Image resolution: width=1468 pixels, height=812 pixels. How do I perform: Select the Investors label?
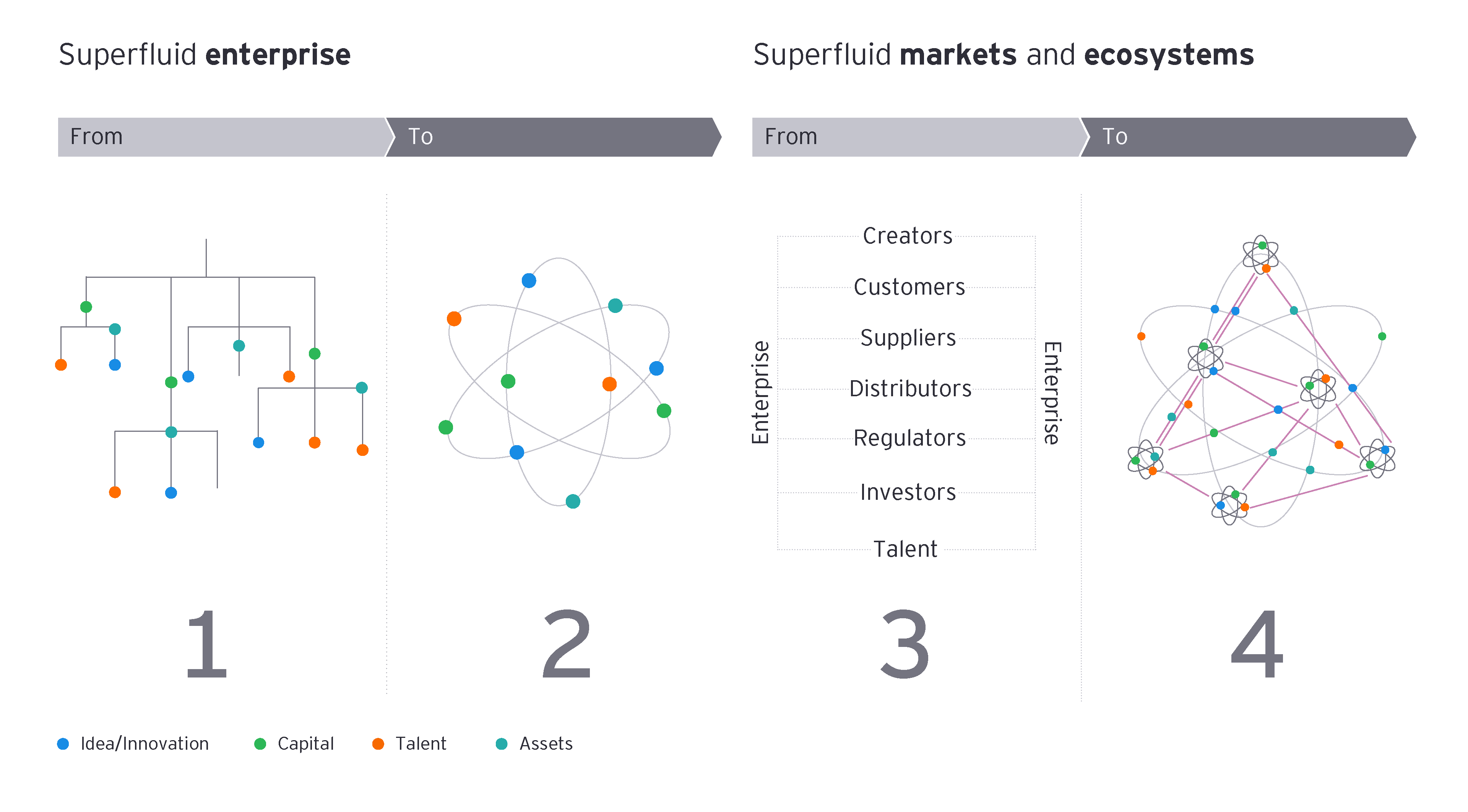908,492
